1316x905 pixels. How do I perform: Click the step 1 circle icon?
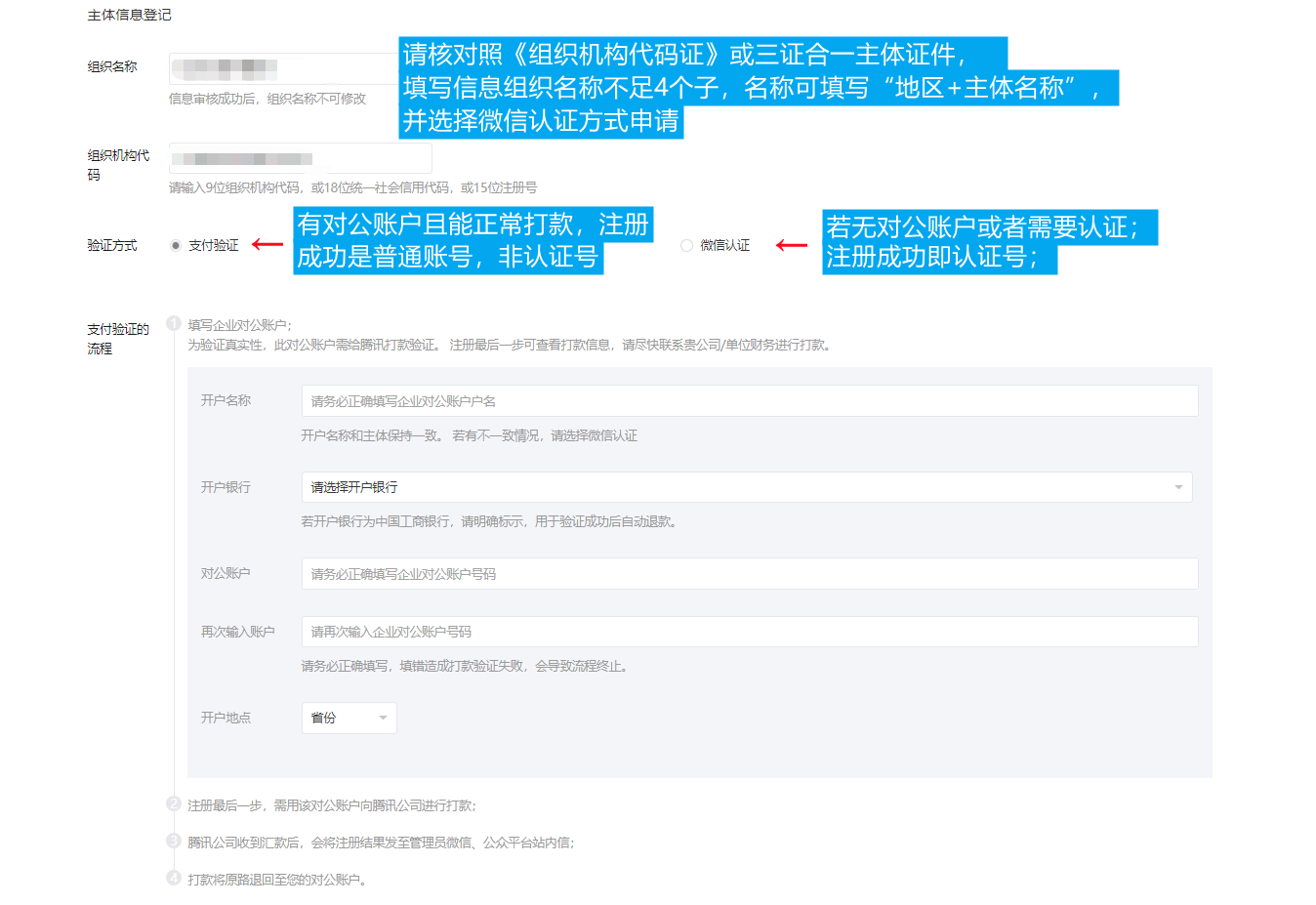[x=174, y=323]
